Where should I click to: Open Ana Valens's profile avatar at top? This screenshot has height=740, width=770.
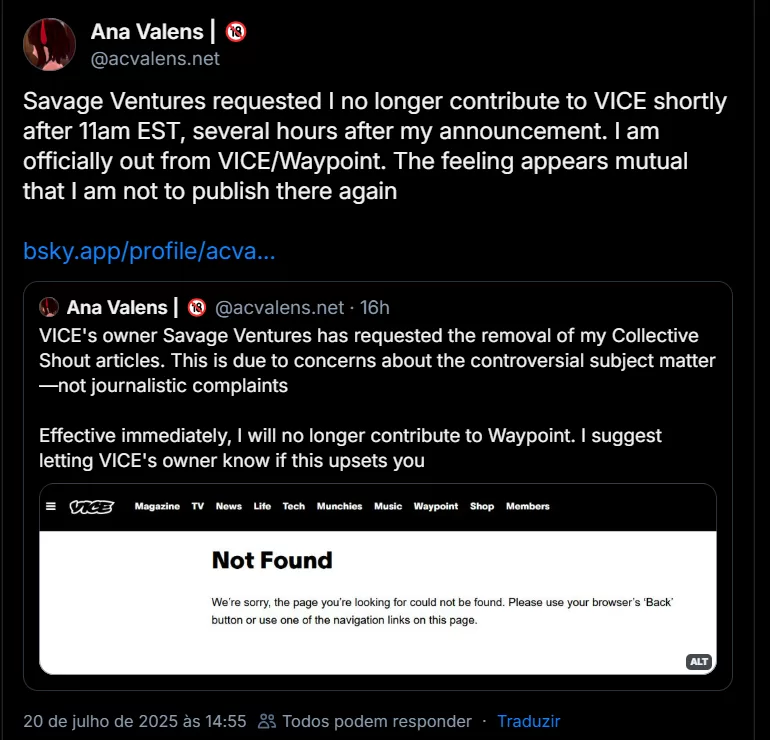pyautogui.click(x=49, y=44)
